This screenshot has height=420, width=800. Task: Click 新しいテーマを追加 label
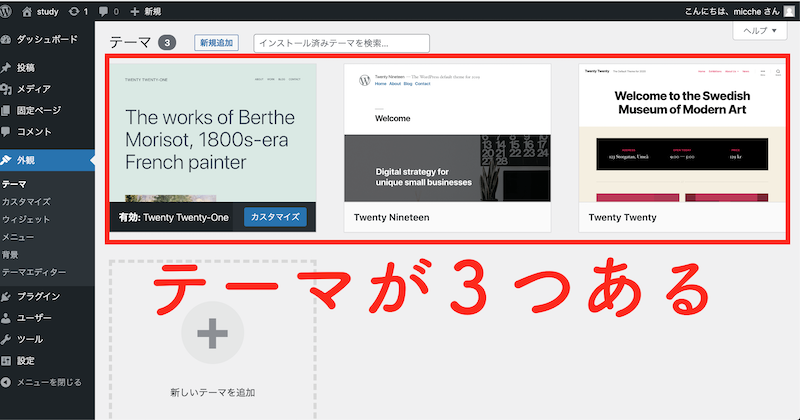pos(213,392)
